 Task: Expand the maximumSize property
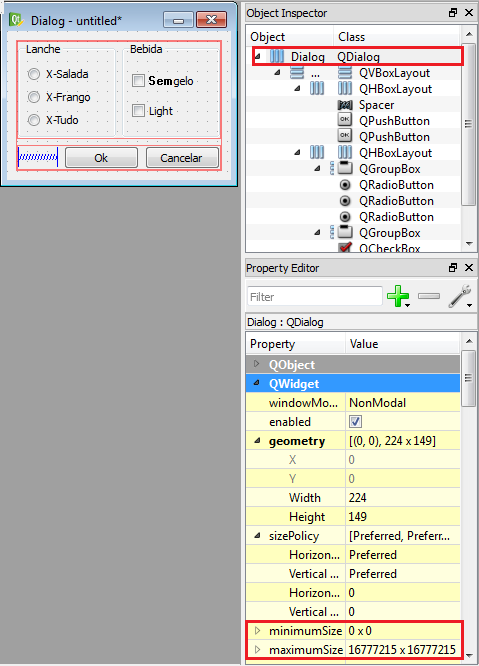coord(257,649)
